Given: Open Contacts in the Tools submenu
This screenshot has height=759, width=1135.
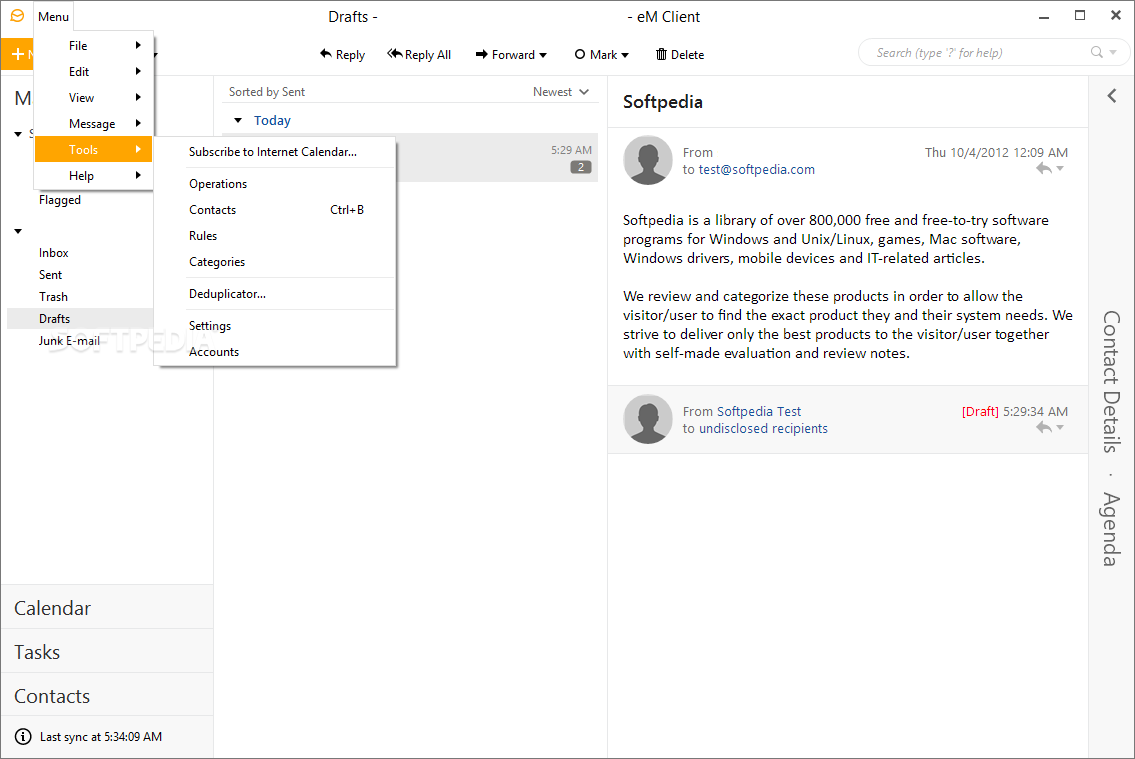Looking at the screenshot, I should [x=275, y=210].
